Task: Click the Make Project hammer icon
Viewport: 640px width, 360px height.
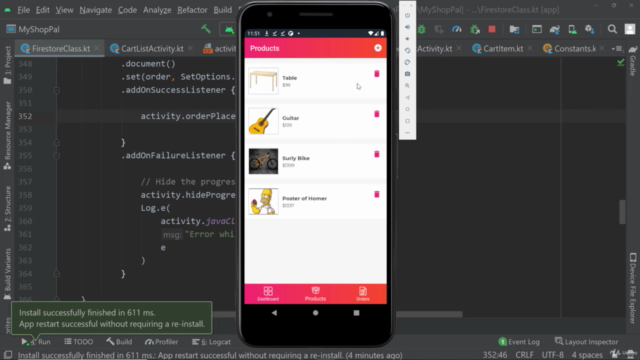Action: pos(206,29)
